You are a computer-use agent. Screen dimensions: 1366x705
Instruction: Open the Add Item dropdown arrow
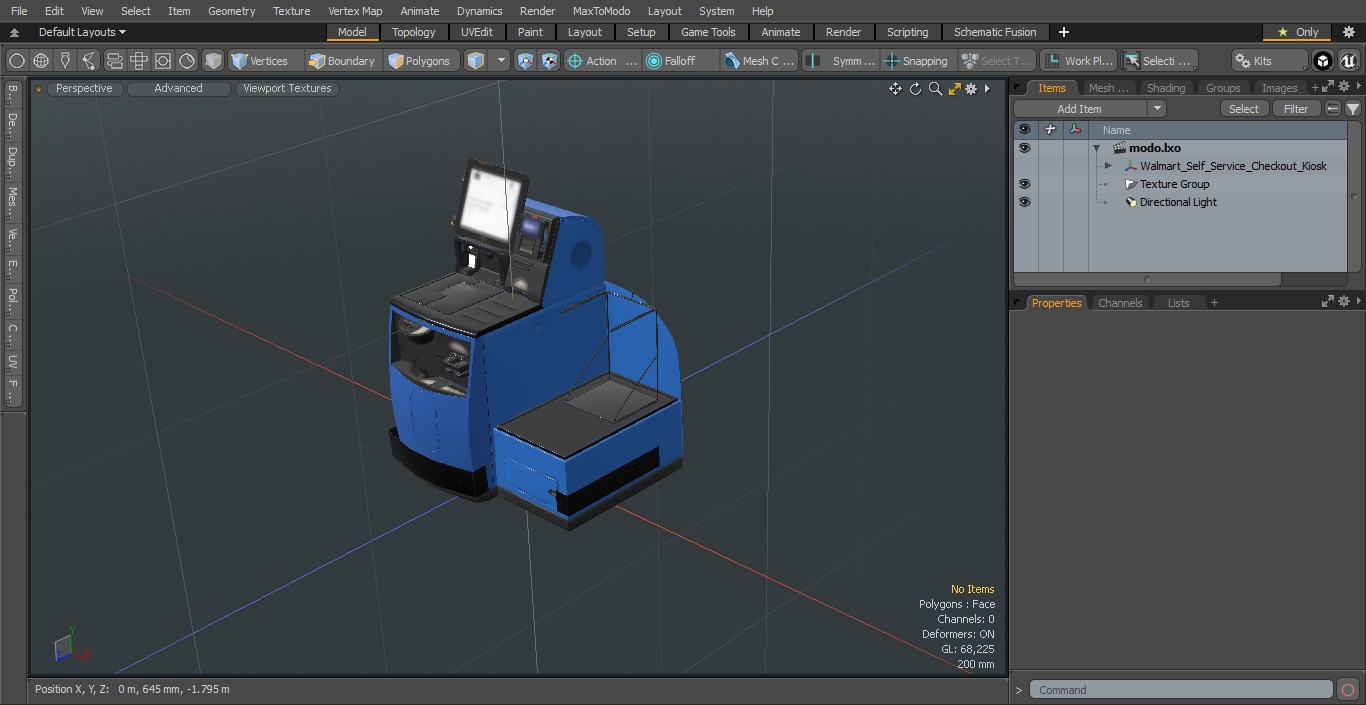click(1157, 109)
